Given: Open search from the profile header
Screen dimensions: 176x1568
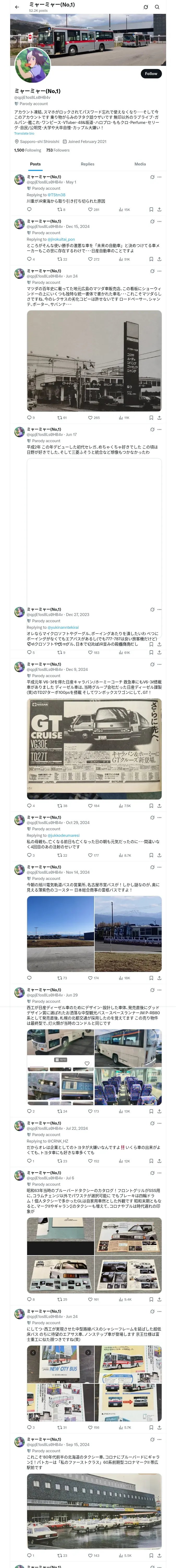Looking at the screenshot, I should point(157,7).
